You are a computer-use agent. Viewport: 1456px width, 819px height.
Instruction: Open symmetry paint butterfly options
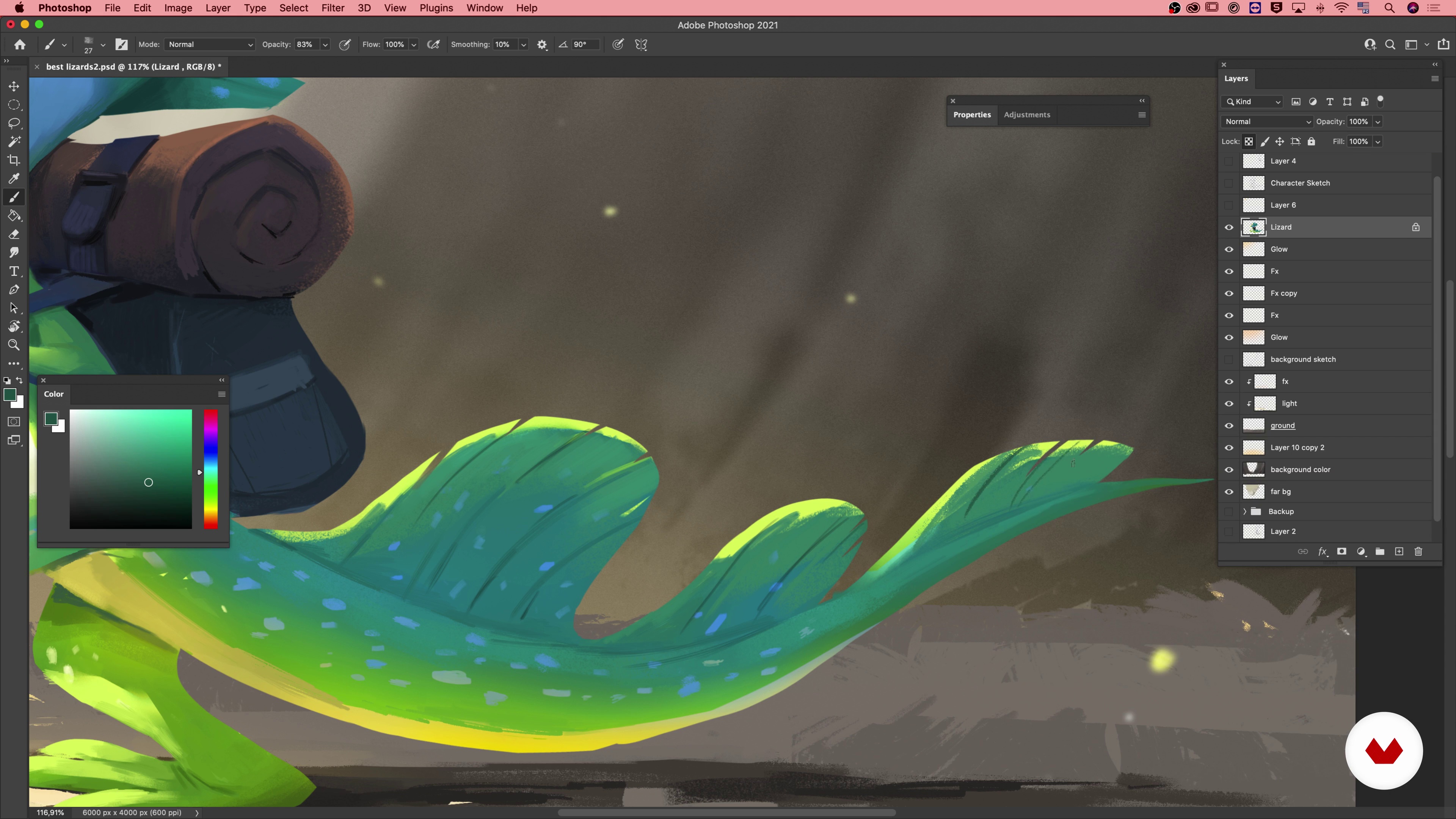click(641, 45)
